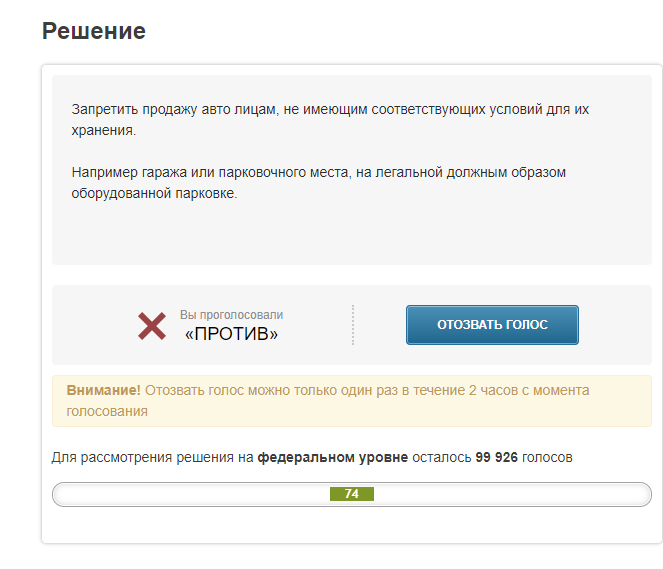Click the 'ОТОЗВАТЬ ГОЛОС' button
Screen dimensions: 663x569
click(x=492, y=325)
